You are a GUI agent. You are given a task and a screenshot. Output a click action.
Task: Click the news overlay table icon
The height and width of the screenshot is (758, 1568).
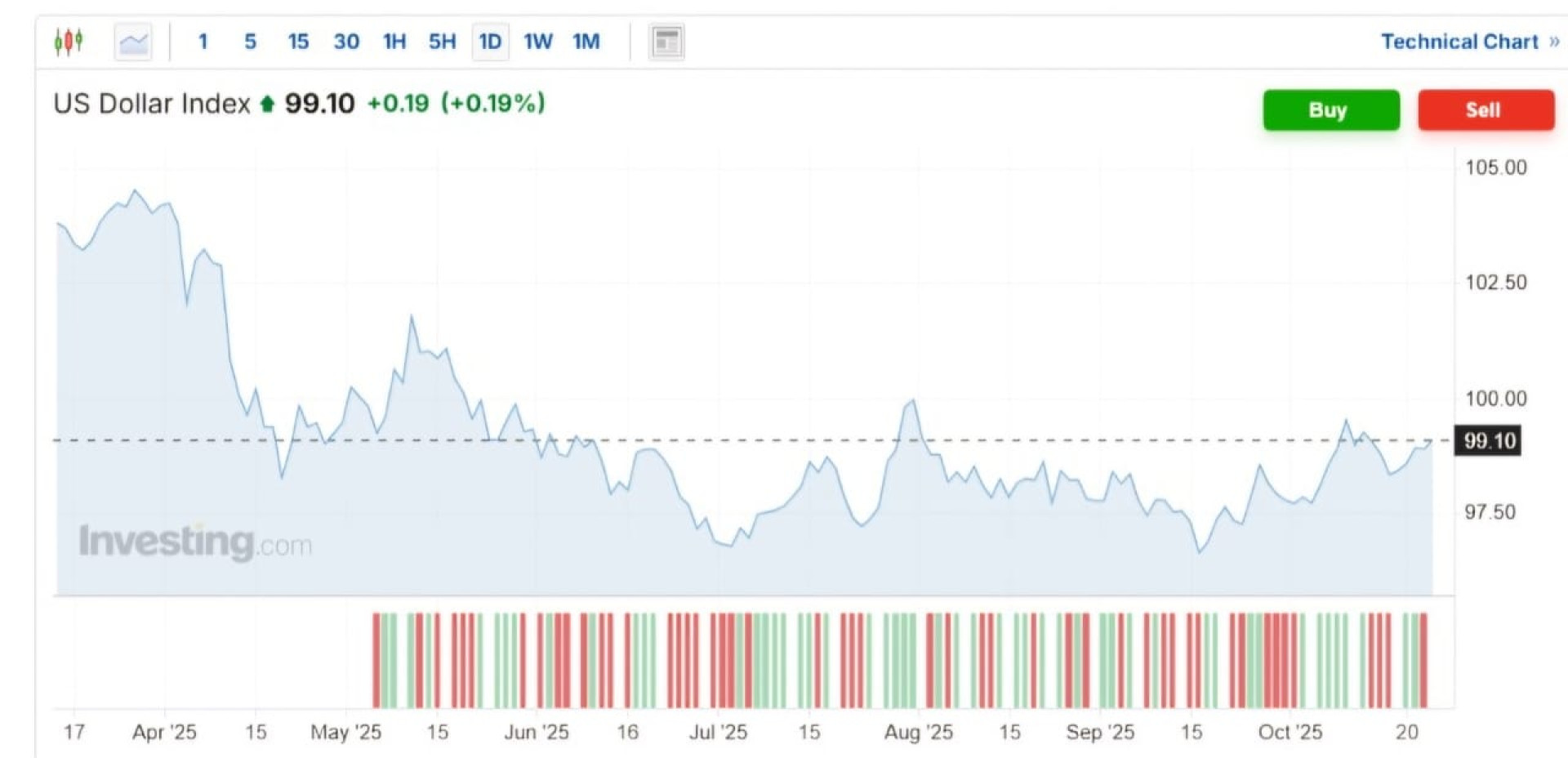click(x=666, y=42)
